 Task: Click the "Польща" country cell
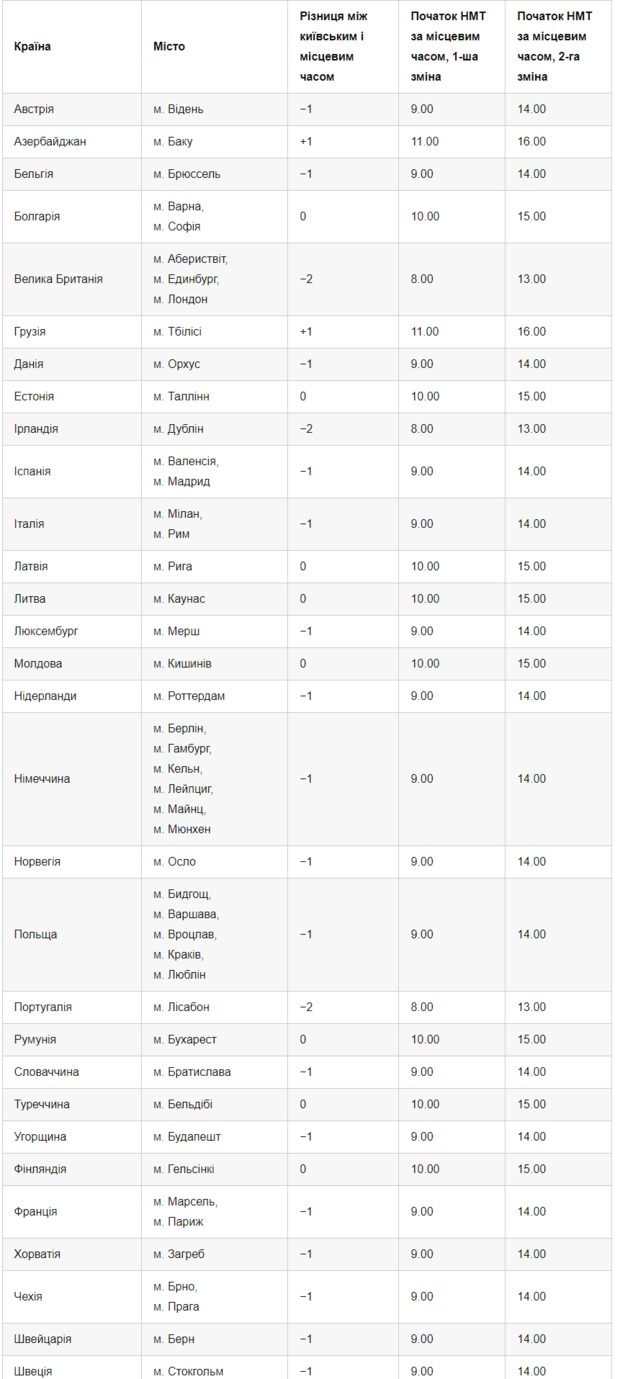pos(36,934)
